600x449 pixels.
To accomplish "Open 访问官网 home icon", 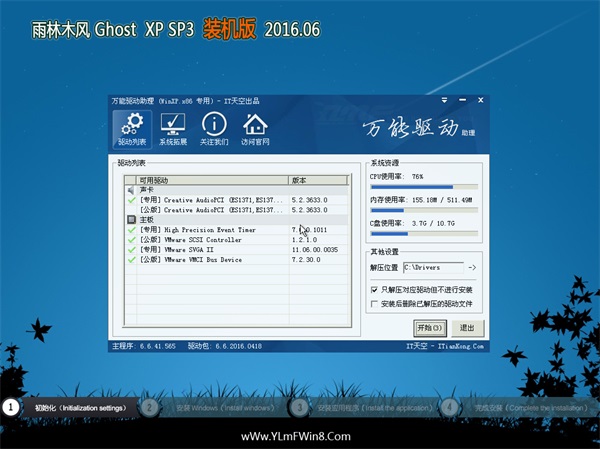I will pos(255,129).
